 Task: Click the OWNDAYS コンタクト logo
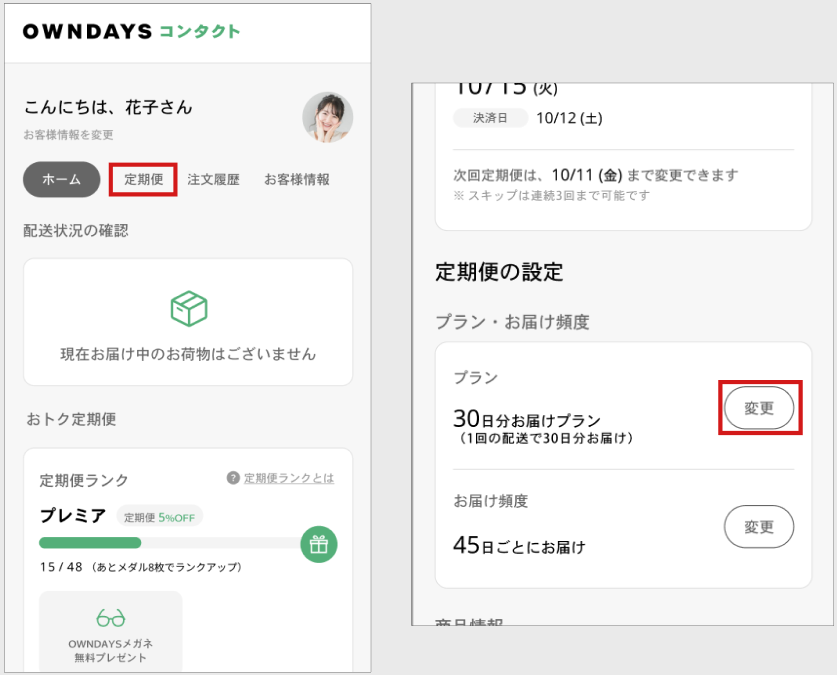click(x=131, y=31)
